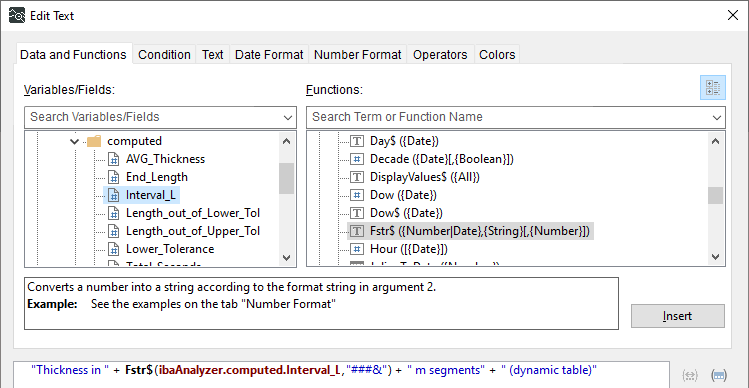Click the Length_out_of_Lower_Tol field icon
This screenshot has width=749, height=388.
click(x=114, y=213)
